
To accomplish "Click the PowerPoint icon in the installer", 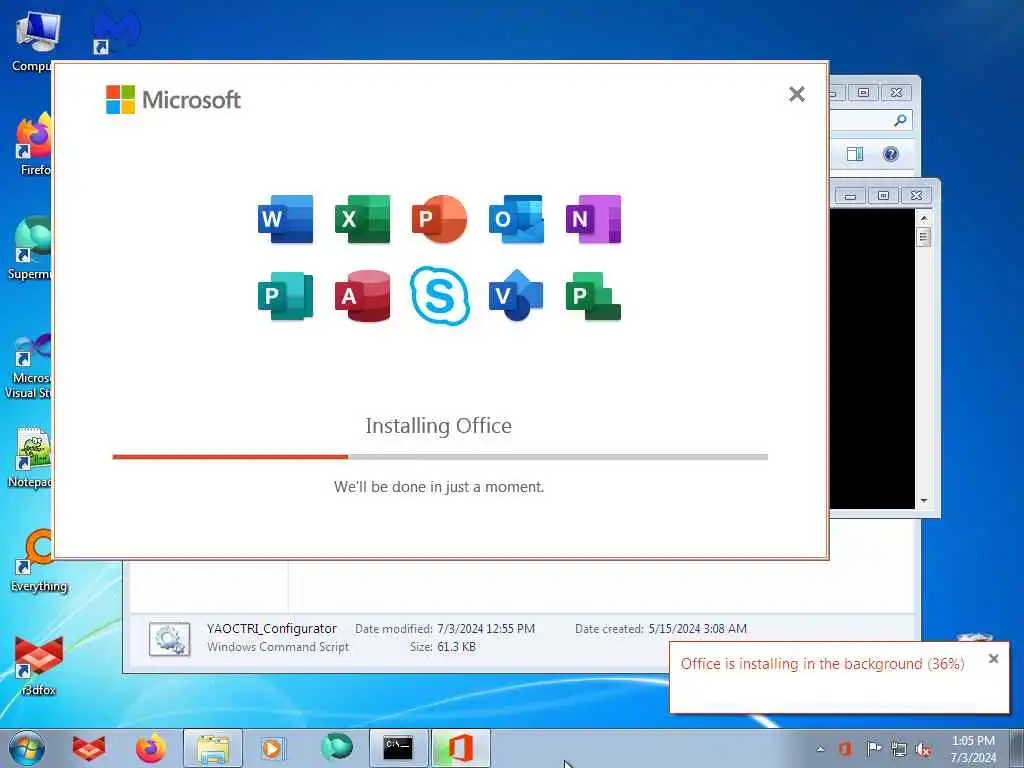I will [440, 219].
